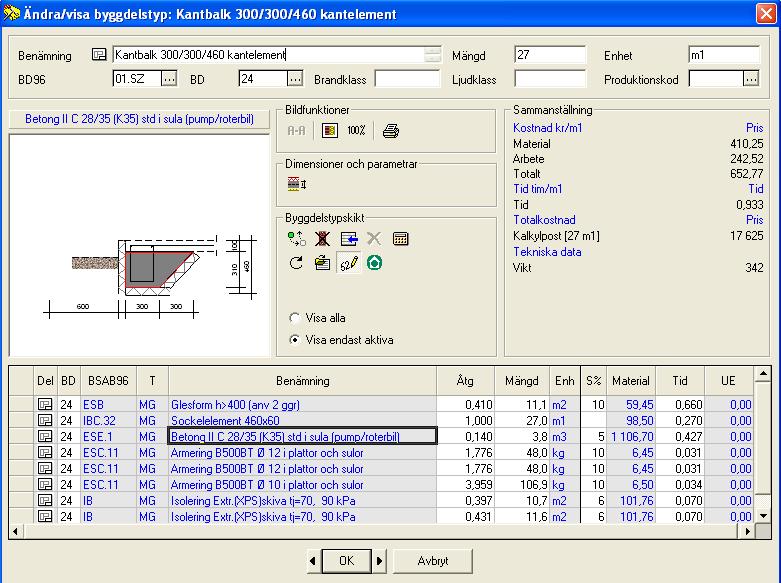The height and width of the screenshot is (583, 781).
Task: Click the green dot move-layer icon
Action: 297,239
